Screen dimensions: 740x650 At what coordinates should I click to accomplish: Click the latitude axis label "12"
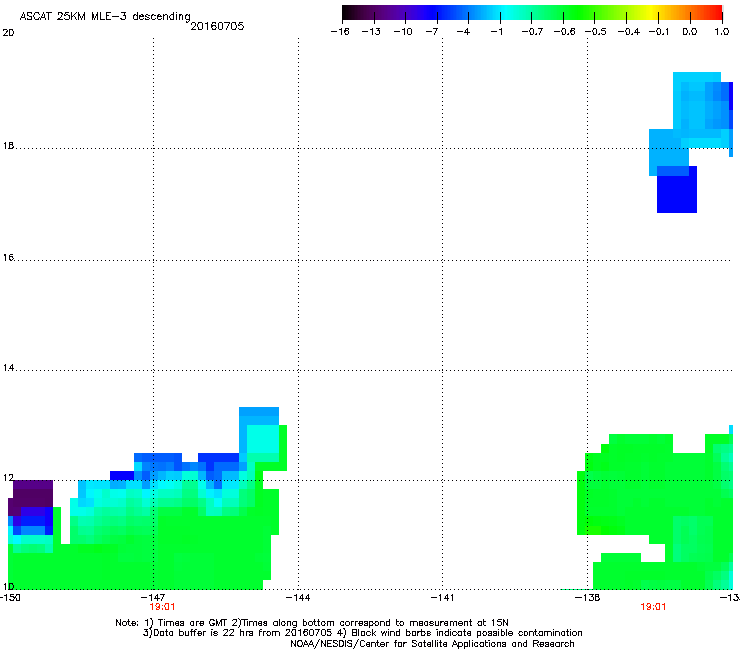(x=8, y=478)
